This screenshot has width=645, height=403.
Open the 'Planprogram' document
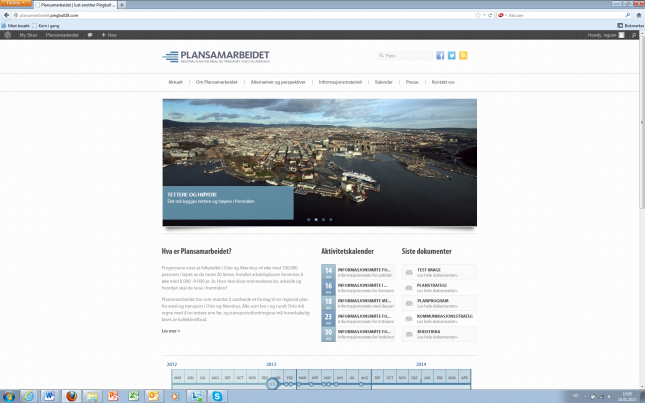tap(439, 303)
